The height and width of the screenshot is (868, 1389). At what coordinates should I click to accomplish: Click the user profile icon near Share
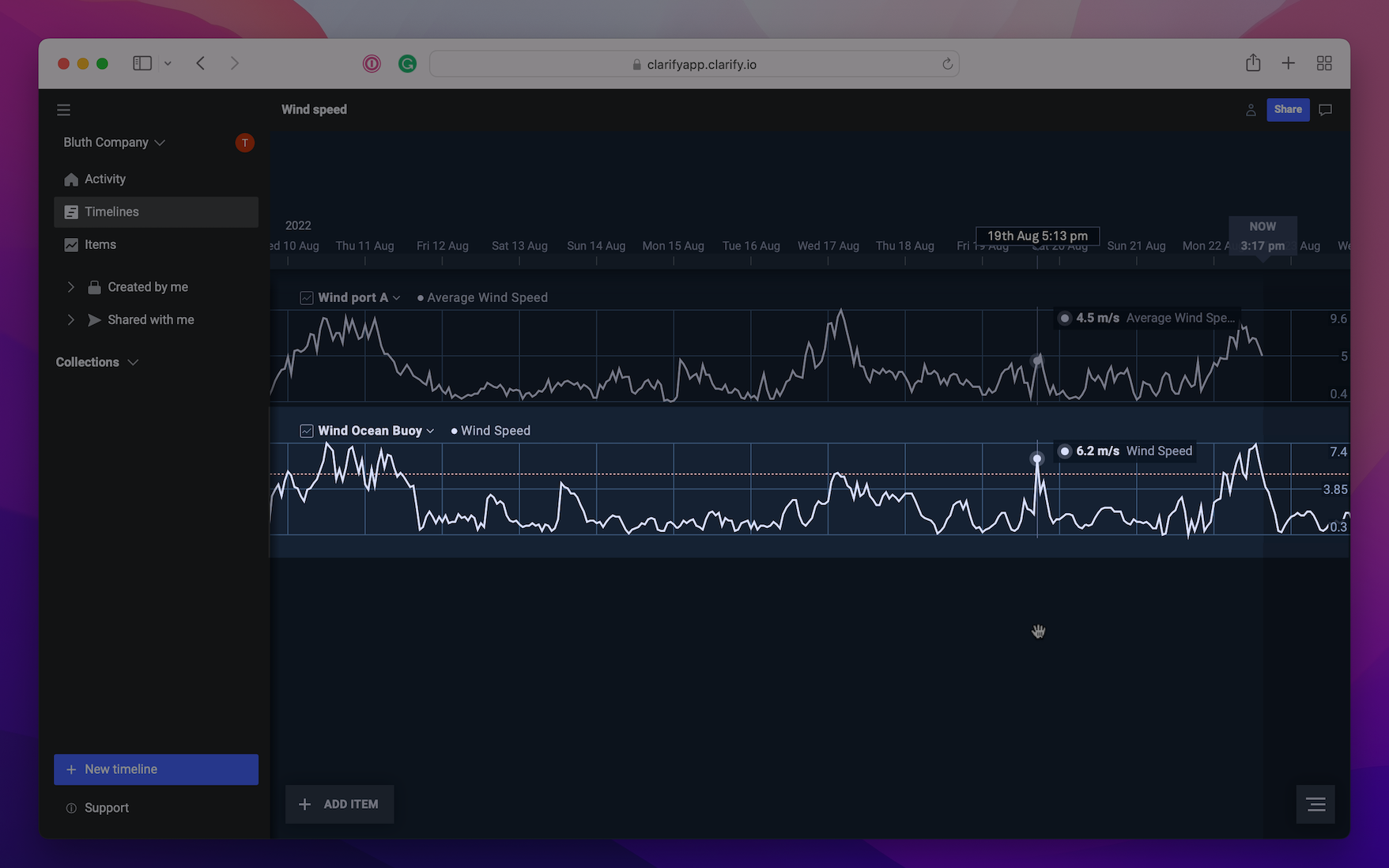point(1251,110)
